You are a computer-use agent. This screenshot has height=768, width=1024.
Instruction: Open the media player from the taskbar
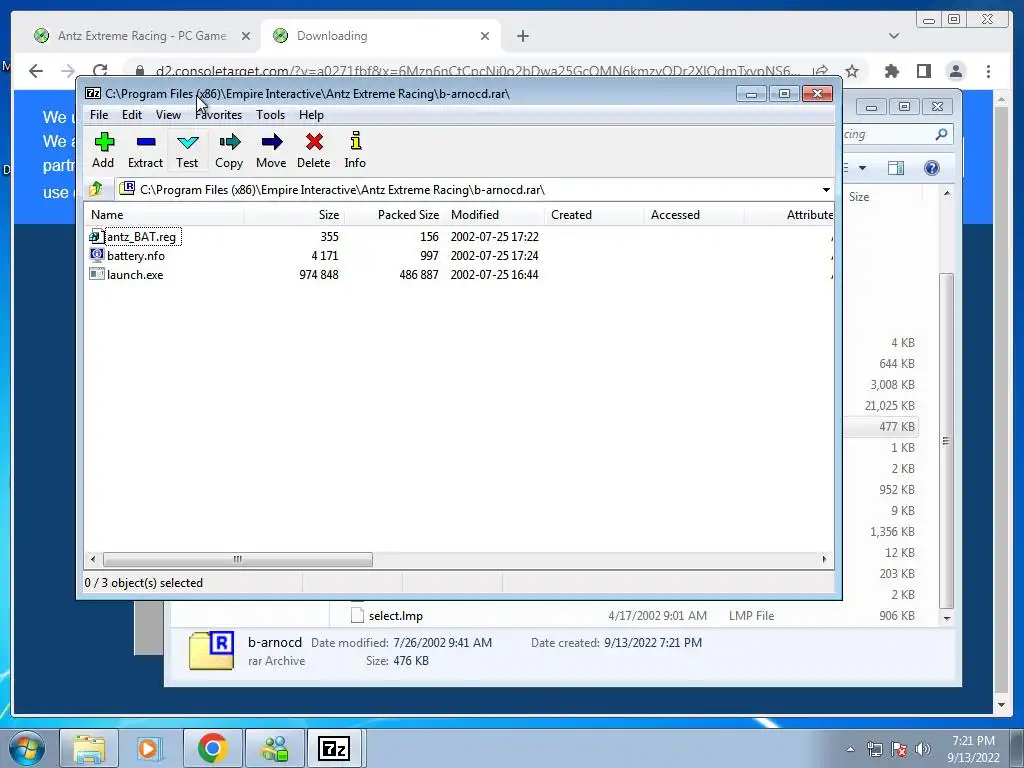149,748
